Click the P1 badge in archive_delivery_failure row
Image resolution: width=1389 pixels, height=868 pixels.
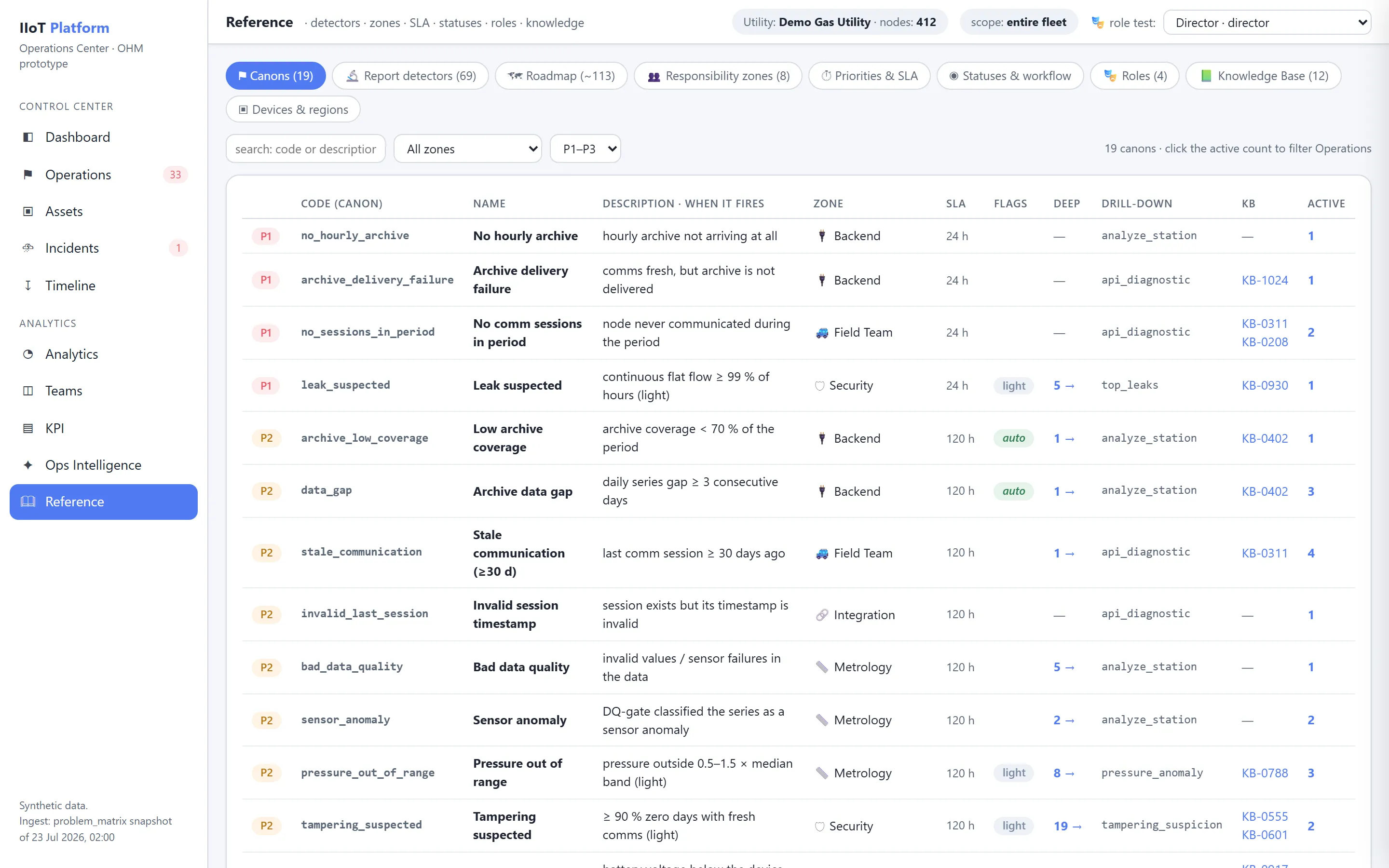[266, 280]
